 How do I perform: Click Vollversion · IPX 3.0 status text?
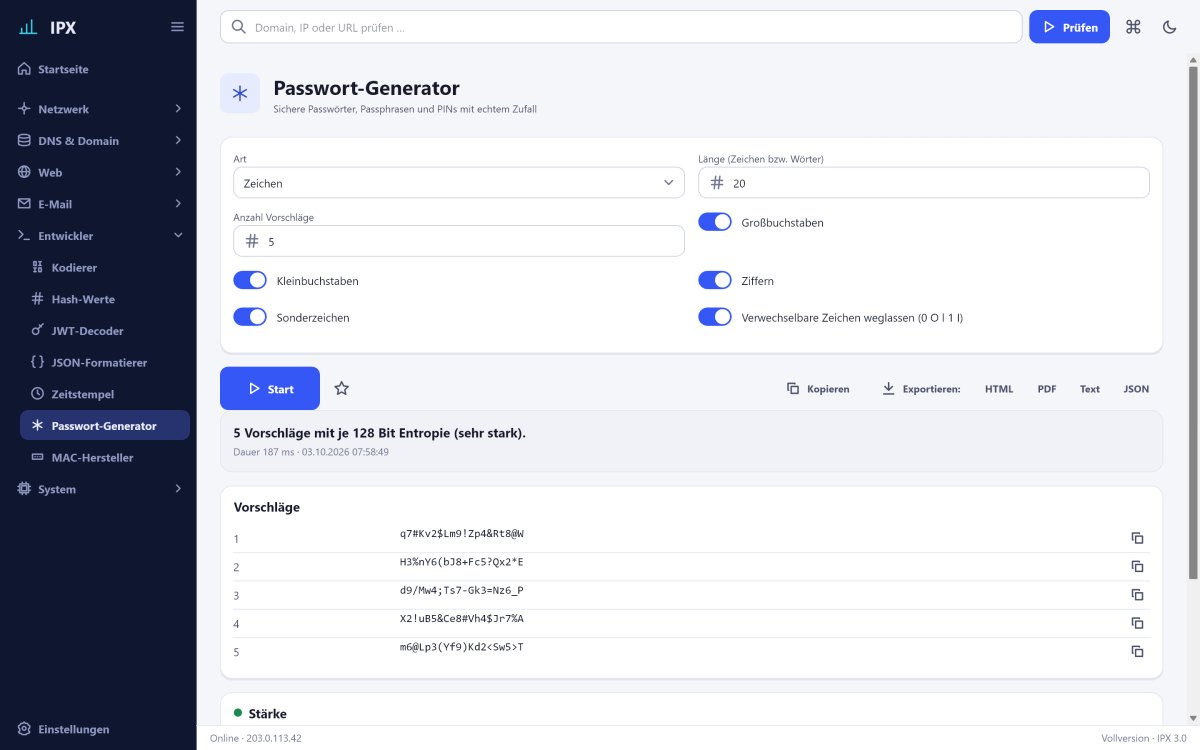[1144, 738]
